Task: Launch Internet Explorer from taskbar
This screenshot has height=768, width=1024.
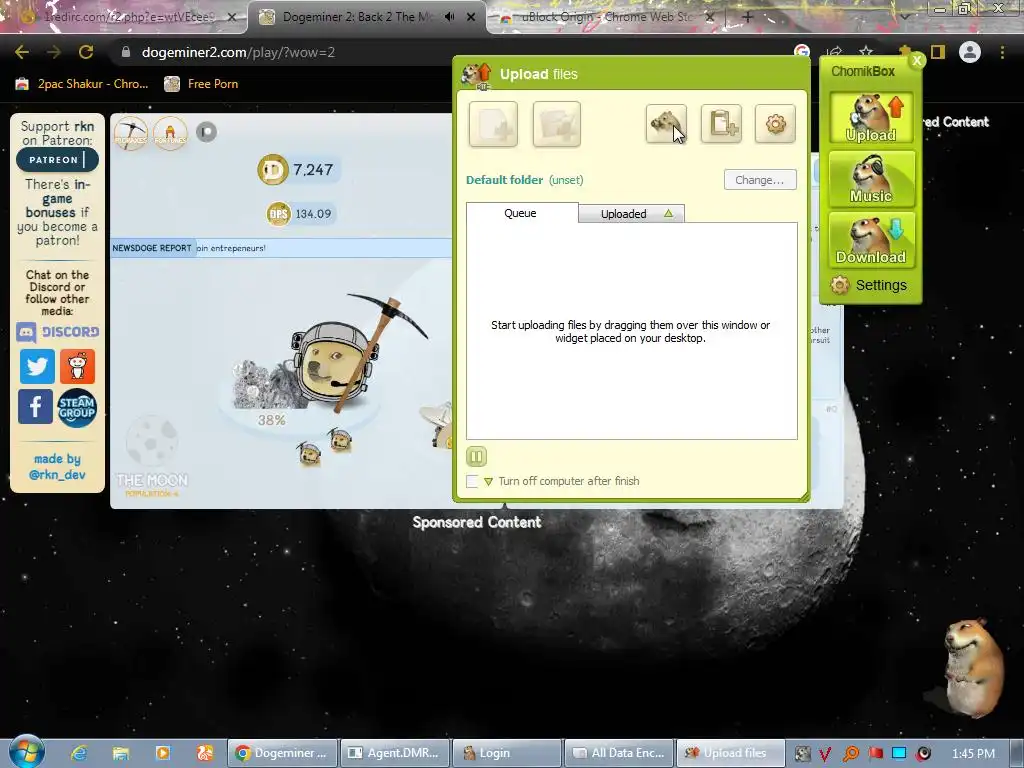Action: (x=79, y=753)
